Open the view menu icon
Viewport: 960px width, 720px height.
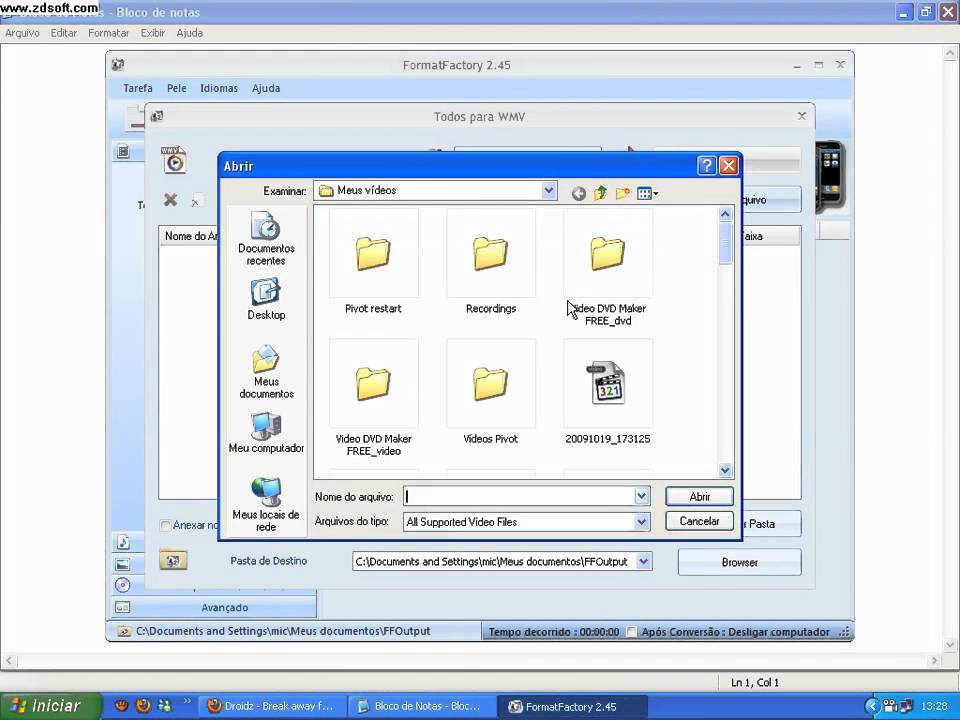pyautogui.click(x=647, y=193)
